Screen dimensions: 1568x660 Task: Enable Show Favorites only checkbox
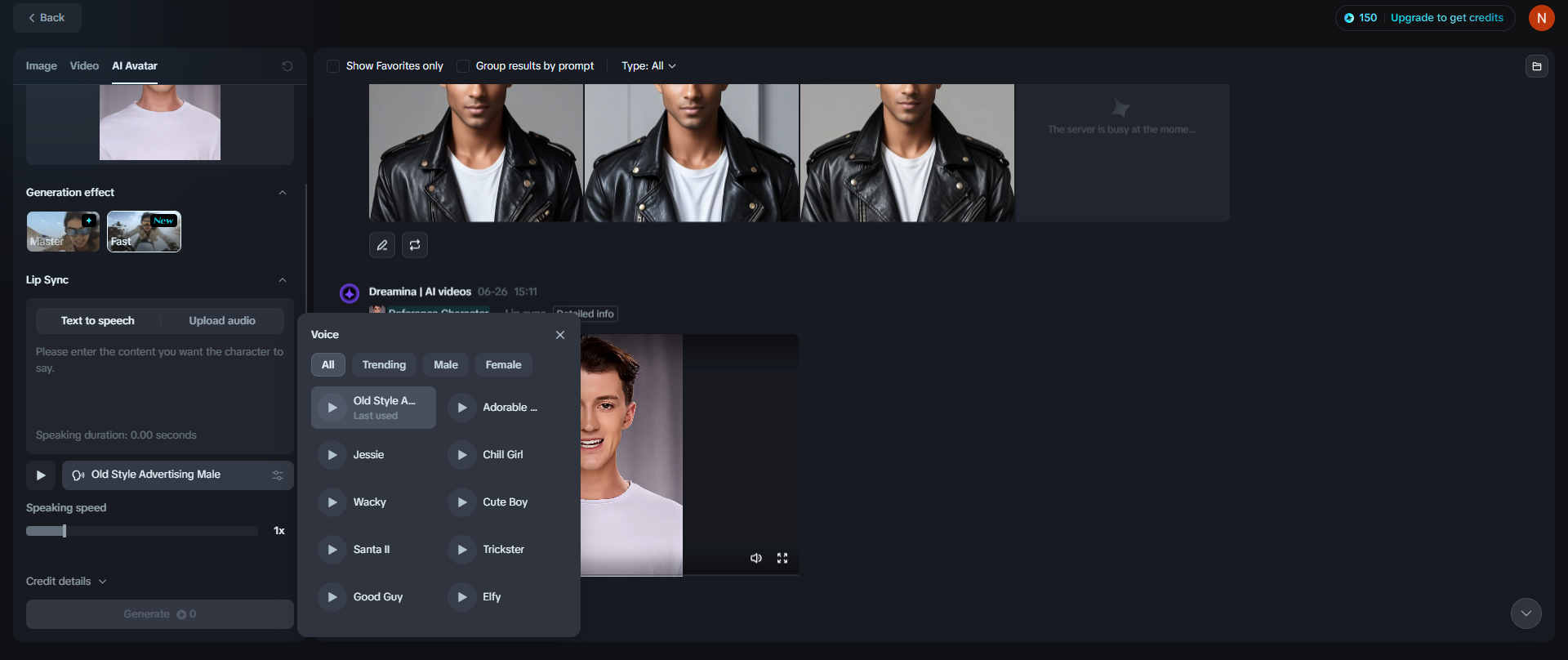click(333, 66)
